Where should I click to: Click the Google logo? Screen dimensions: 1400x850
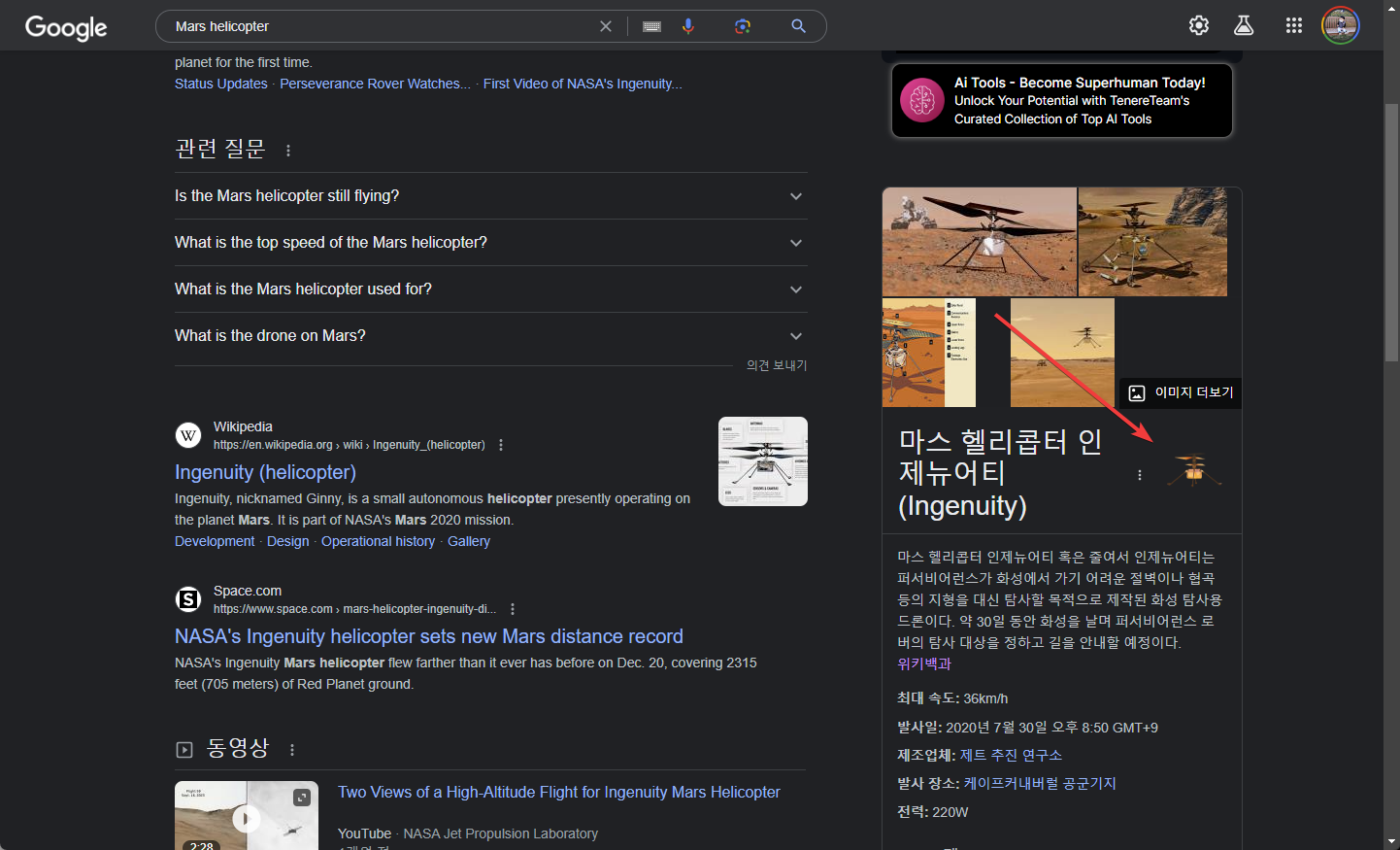(x=66, y=27)
